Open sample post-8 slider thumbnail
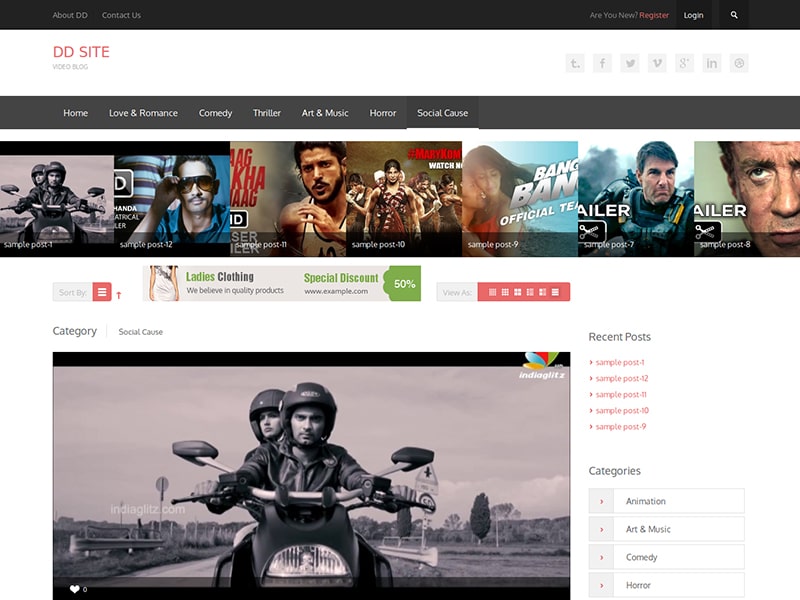 (747, 199)
